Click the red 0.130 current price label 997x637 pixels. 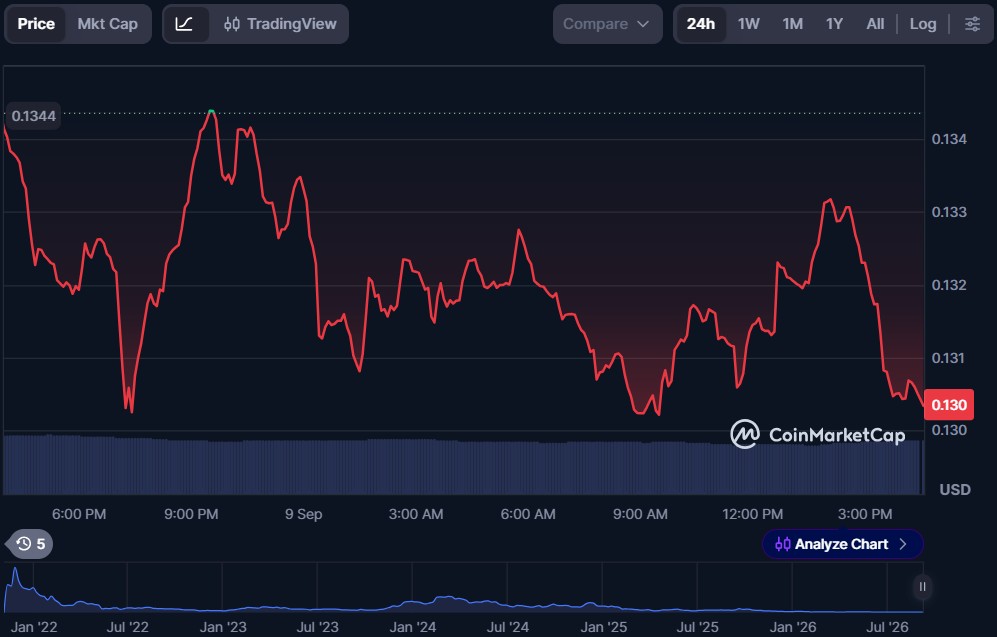click(949, 405)
